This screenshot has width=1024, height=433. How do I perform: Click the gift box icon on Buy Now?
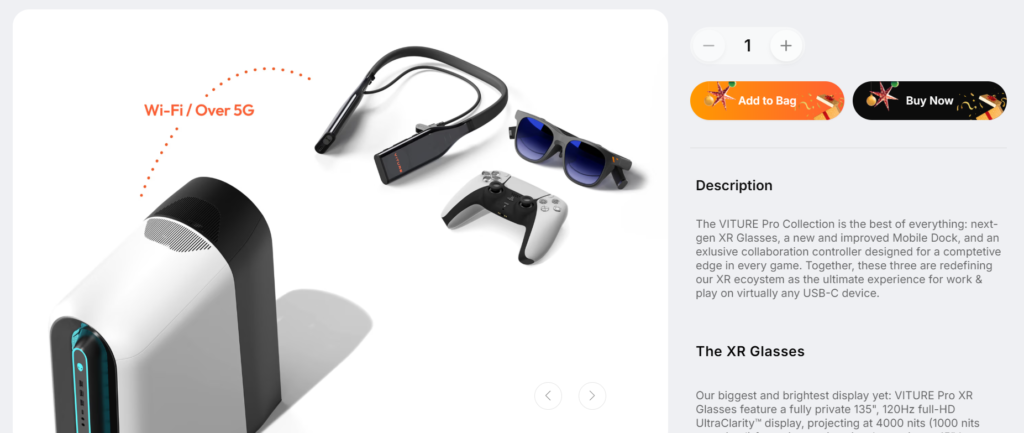[991, 106]
